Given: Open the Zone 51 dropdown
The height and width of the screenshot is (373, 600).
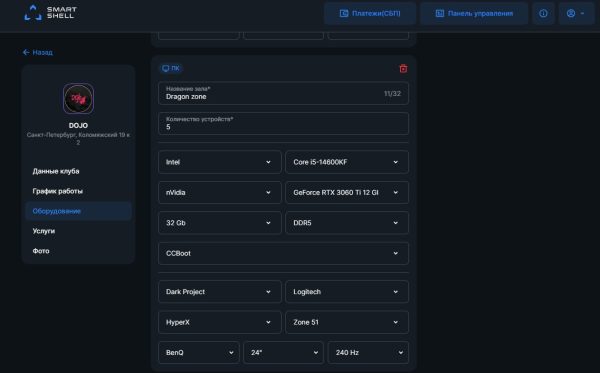Looking at the screenshot, I should 347,322.
